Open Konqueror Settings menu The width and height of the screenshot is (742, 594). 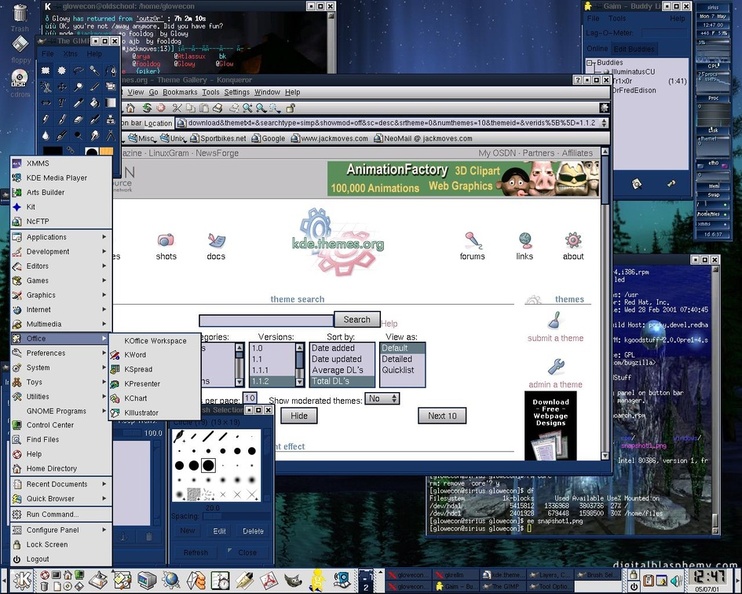click(237, 92)
